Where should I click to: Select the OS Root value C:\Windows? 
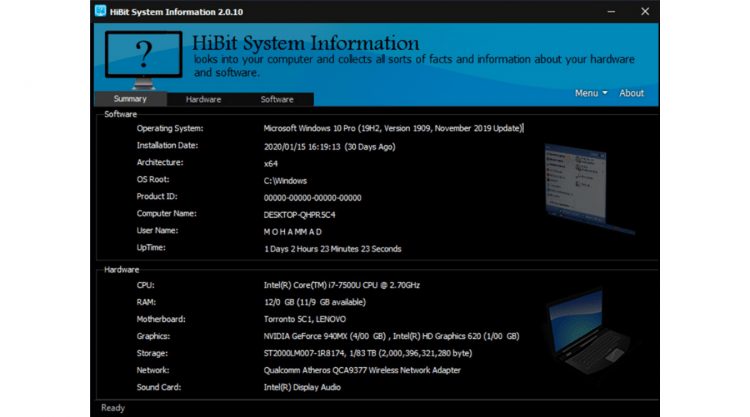tap(285, 181)
